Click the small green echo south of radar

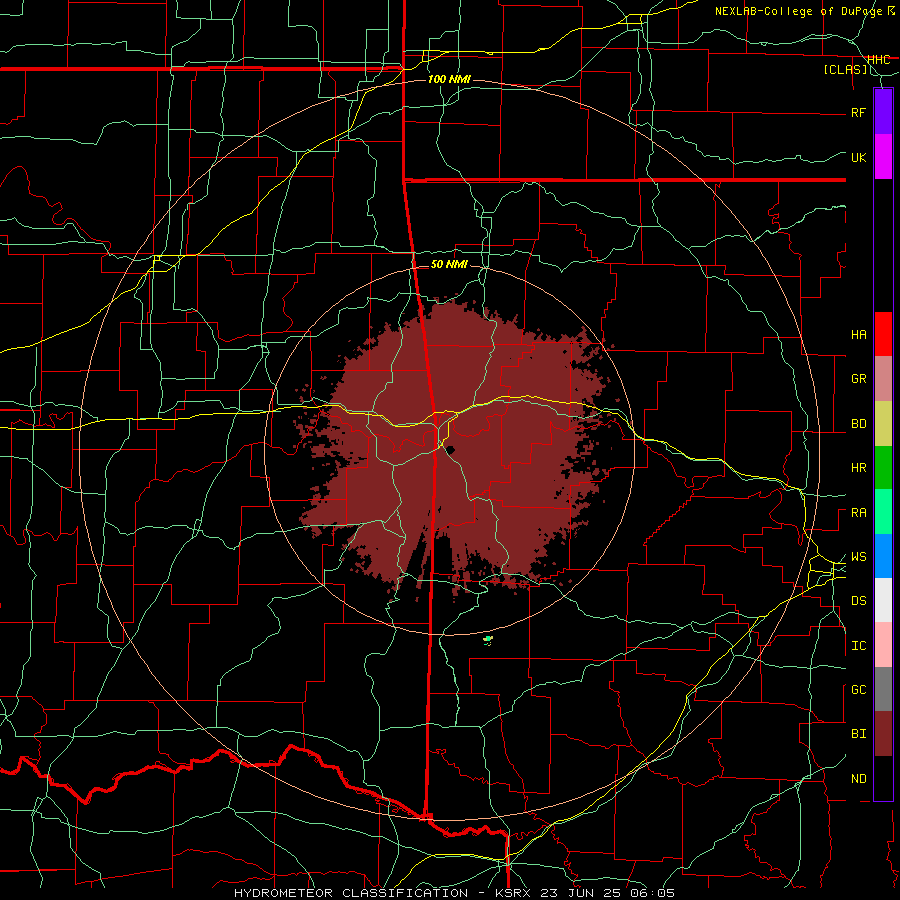(488, 639)
